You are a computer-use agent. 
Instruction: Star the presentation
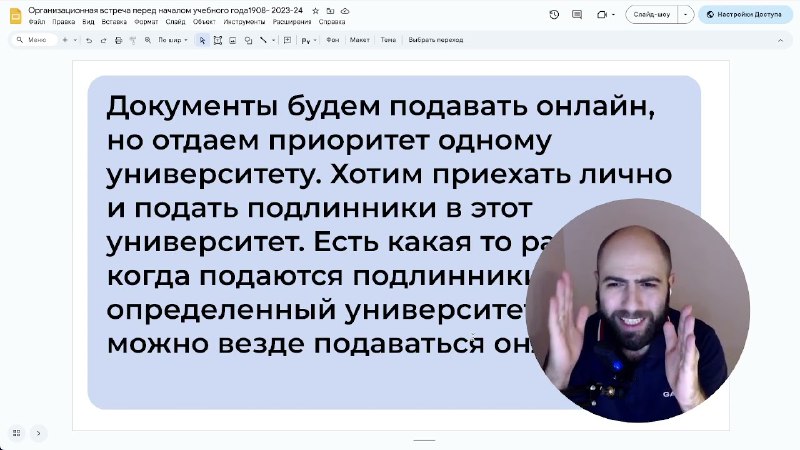(315, 11)
